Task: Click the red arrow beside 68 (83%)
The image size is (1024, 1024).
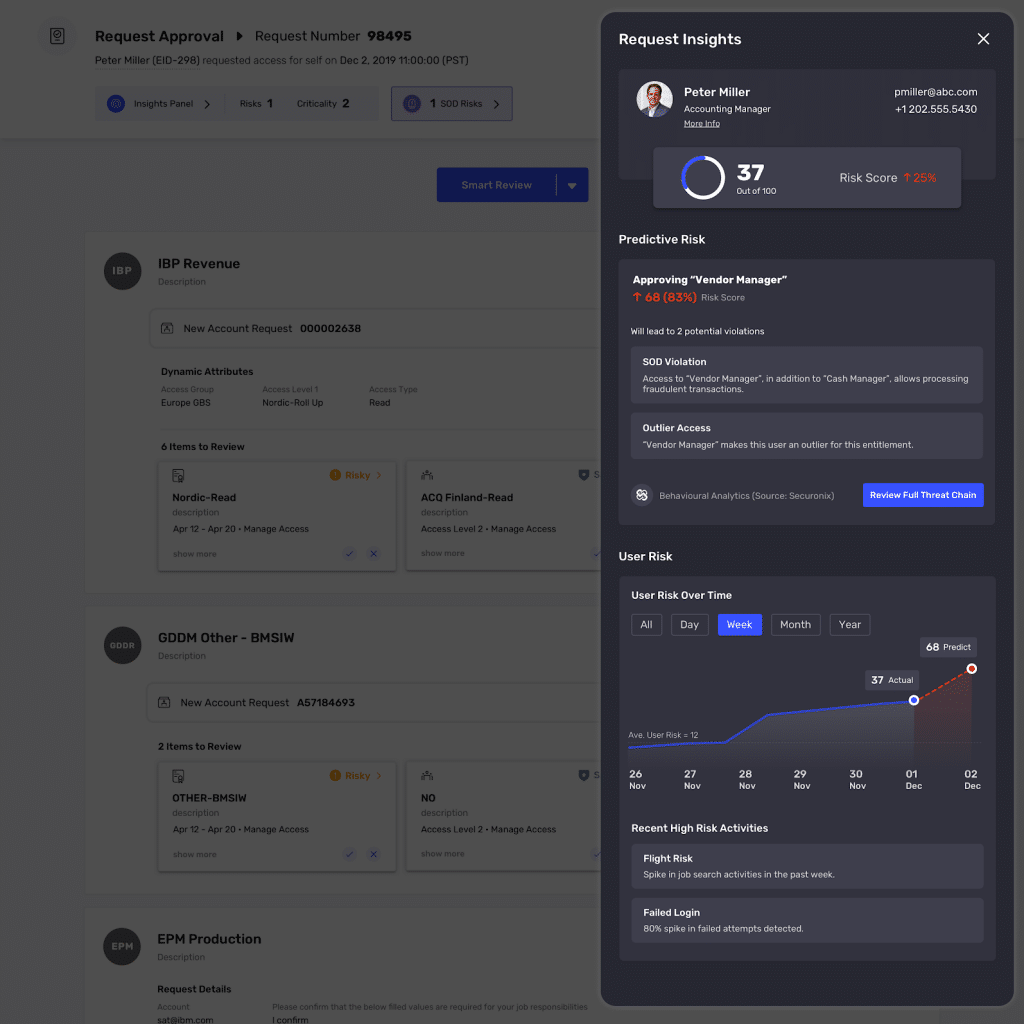Action: (637, 297)
